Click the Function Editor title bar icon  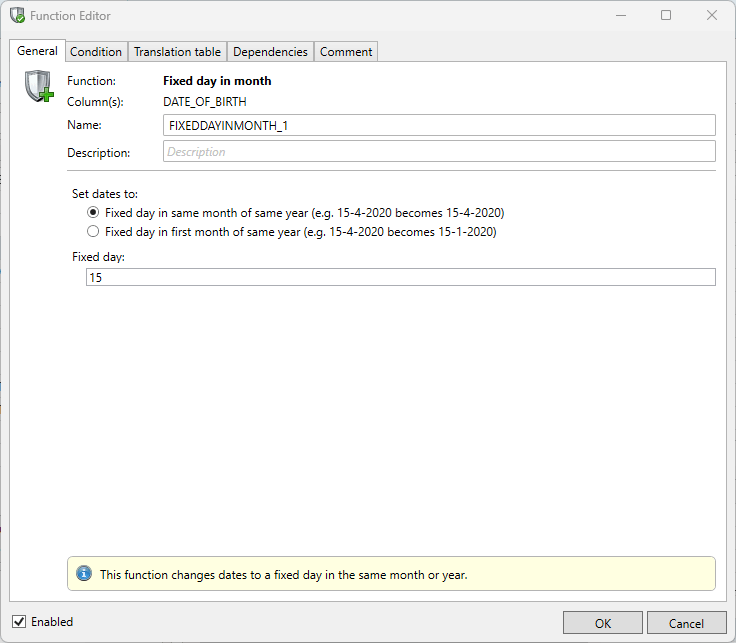pyautogui.click(x=17, y=16)
